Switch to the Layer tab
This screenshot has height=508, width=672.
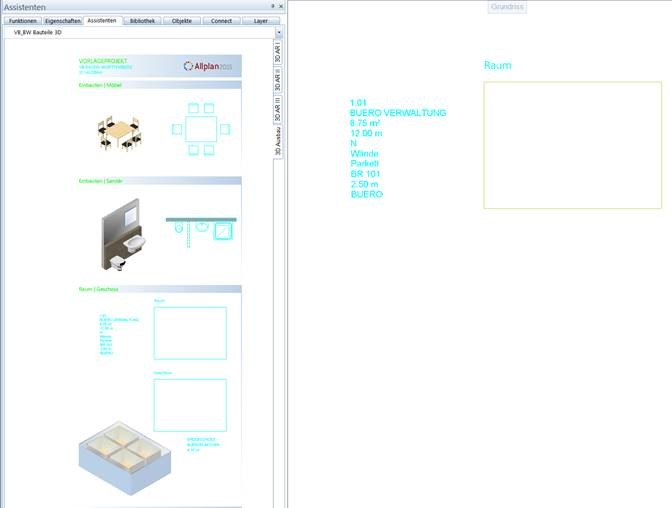pyautogui.click(x=260, y=20)
